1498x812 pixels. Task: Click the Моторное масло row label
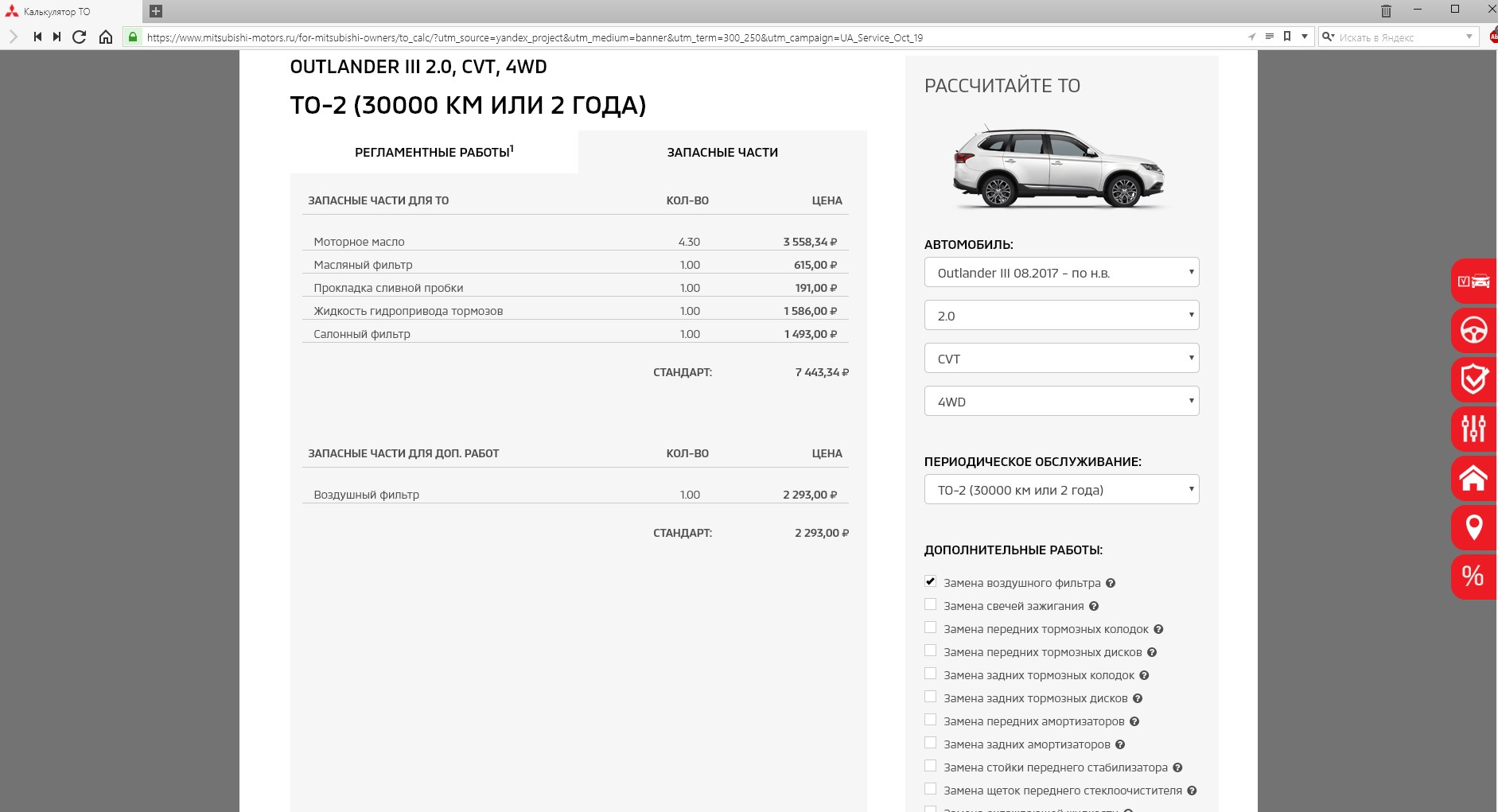pos(359,242)
